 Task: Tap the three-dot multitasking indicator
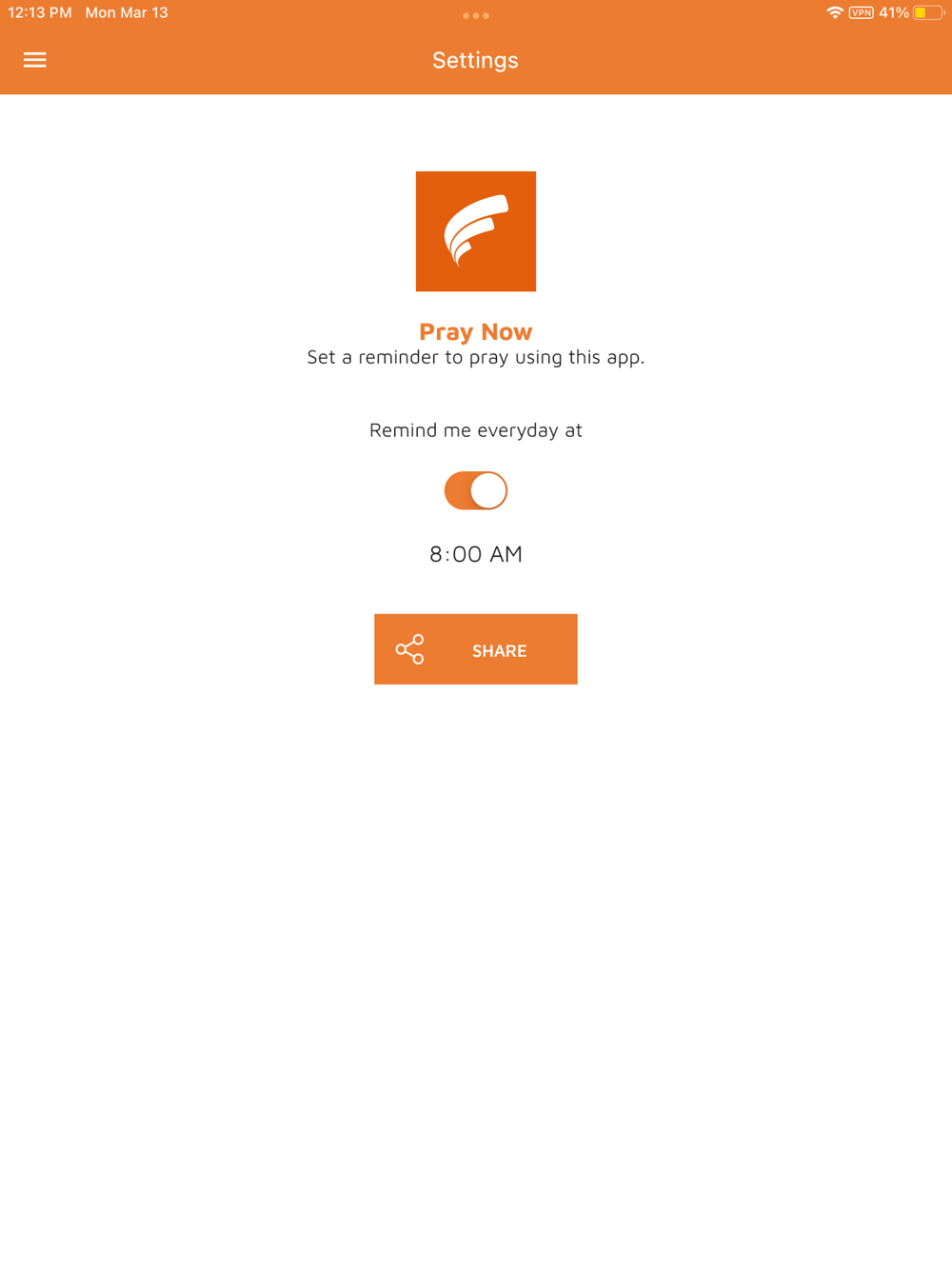(x=476, y=15)
